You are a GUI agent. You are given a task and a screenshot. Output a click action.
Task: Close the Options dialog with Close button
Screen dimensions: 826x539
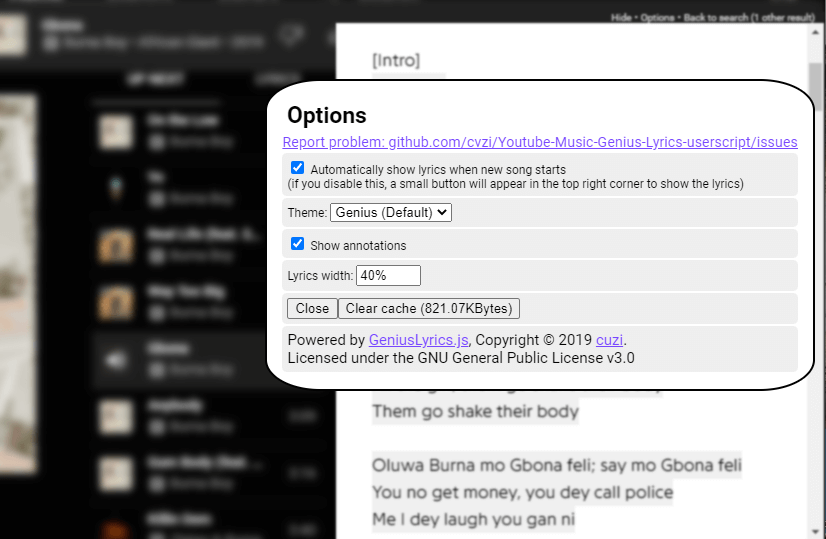pos(312,308)
